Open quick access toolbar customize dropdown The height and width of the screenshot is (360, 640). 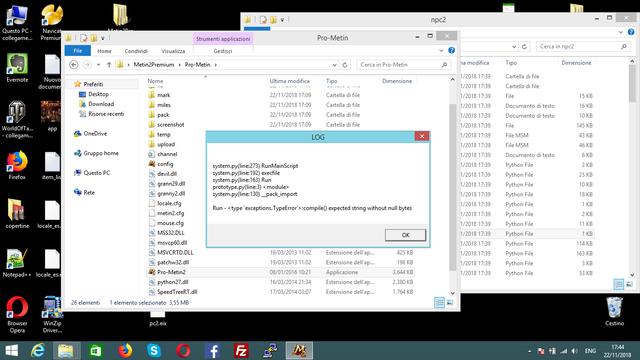[103, 38]
